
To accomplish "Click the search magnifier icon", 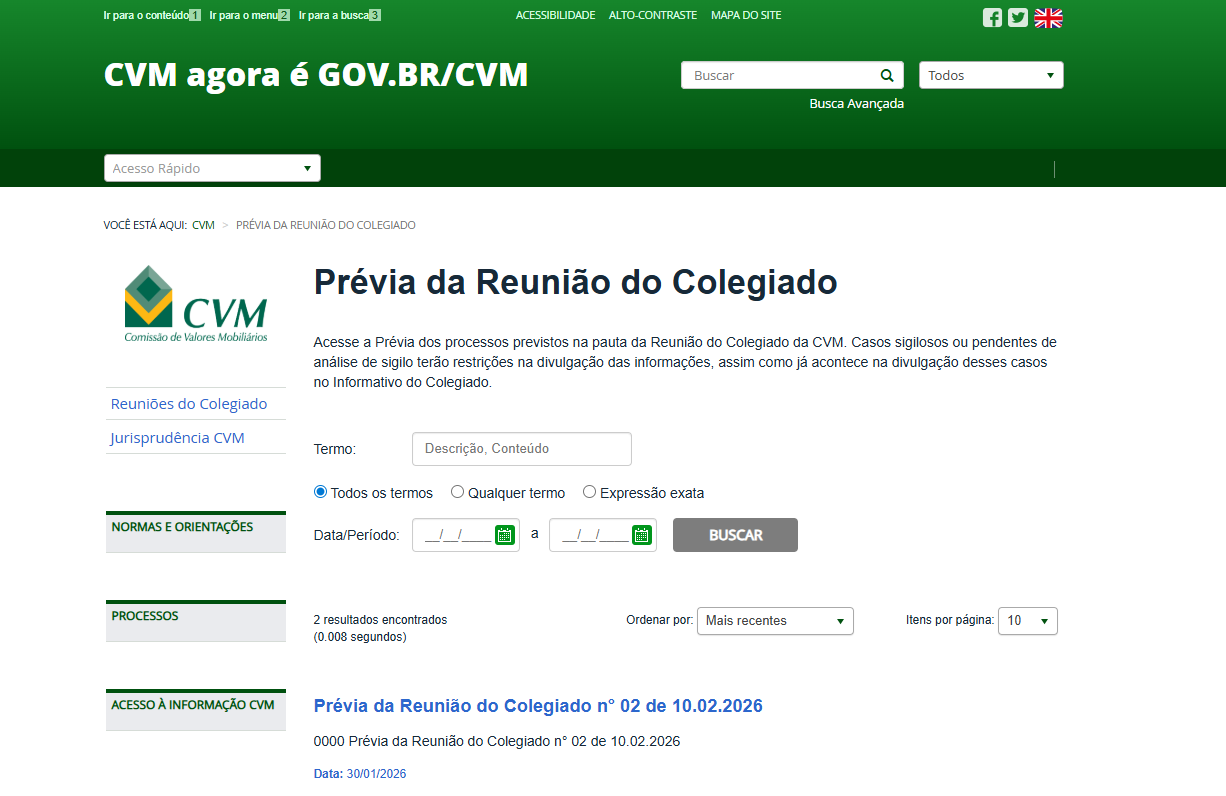I will 886,74.
